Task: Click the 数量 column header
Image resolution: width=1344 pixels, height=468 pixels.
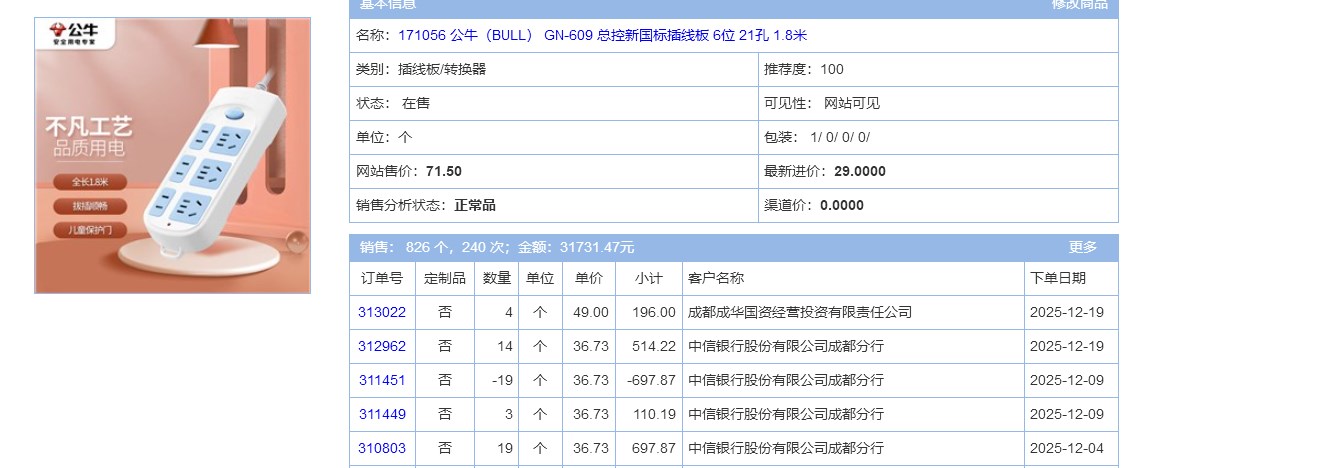Action: pos(497,278)
